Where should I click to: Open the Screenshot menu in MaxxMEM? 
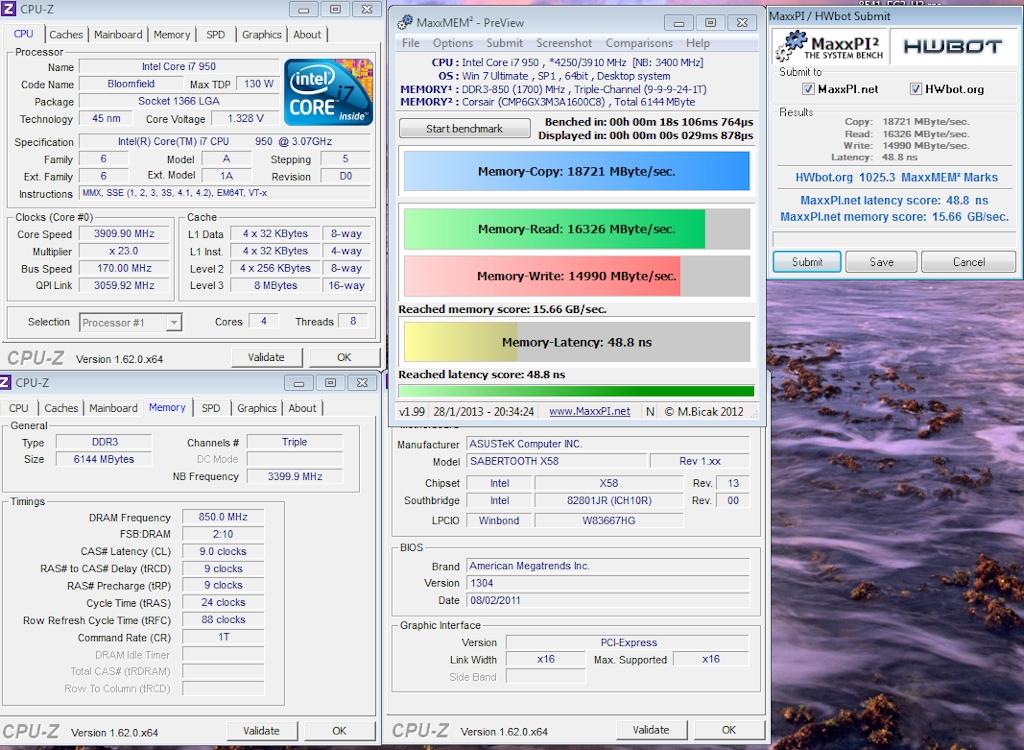pos(564,43)
